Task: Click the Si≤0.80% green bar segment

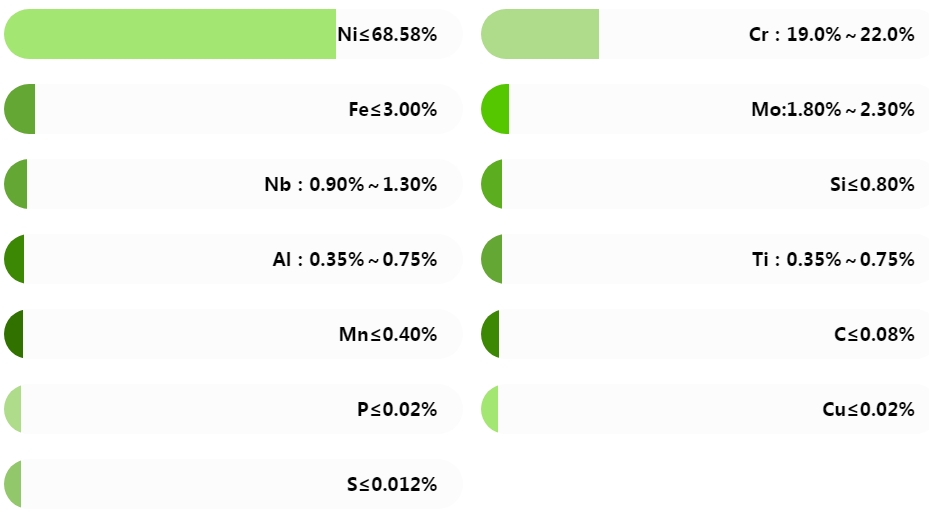Action: point(492,184)
